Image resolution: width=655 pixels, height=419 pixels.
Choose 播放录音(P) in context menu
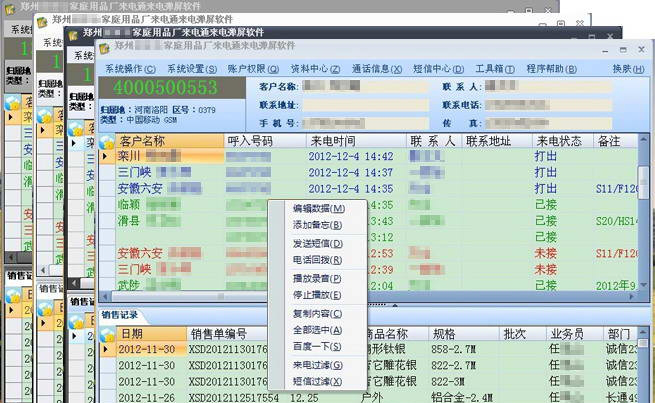point(317,279)
